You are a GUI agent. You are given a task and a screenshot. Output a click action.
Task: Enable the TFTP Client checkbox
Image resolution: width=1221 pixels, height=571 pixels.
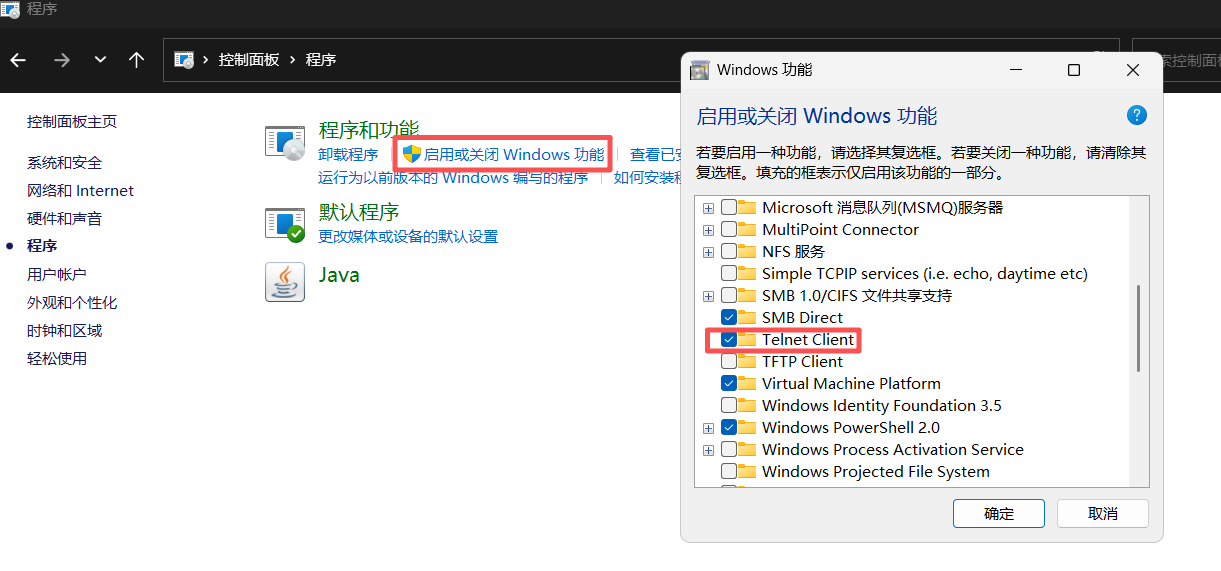coord(729,362)
